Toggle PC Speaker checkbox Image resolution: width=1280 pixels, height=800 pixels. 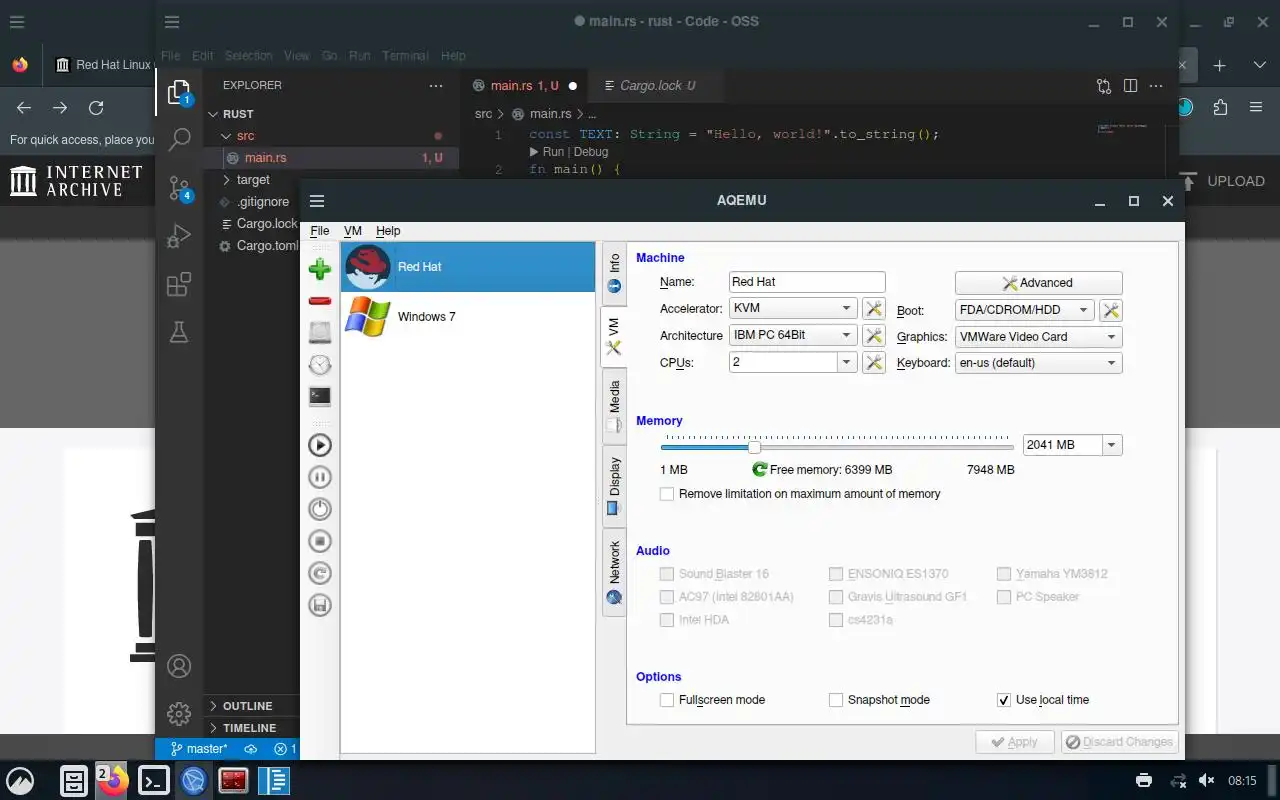(1004, 597)
